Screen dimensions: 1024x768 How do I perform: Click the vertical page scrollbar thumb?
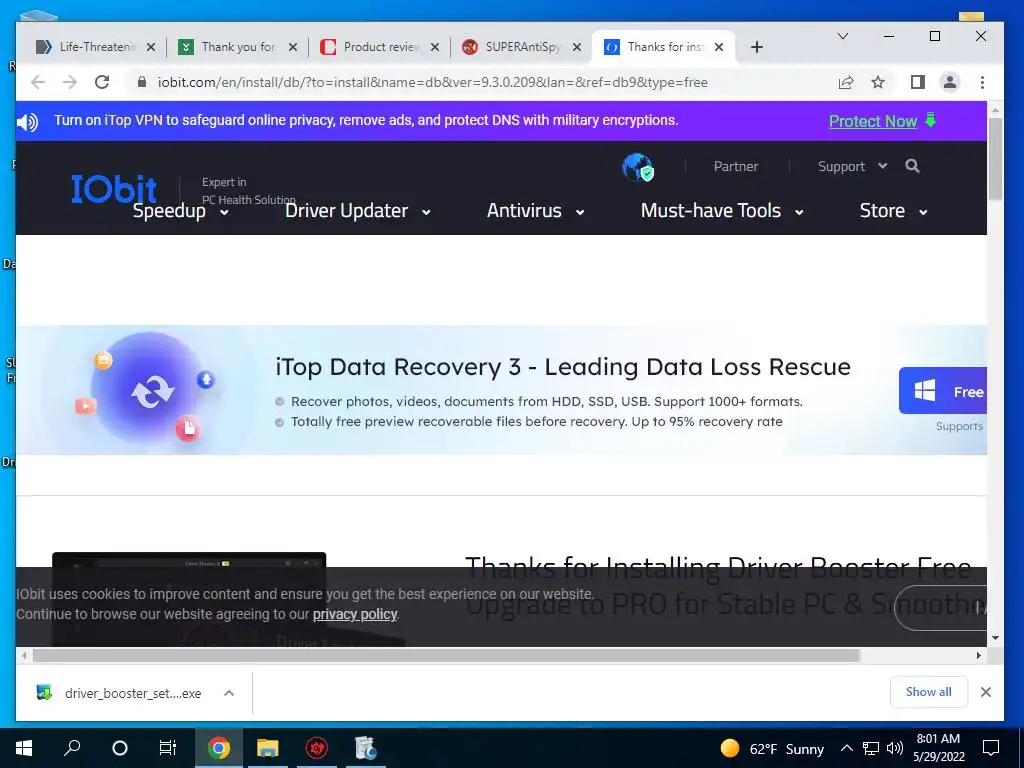(x=995, y=159)
